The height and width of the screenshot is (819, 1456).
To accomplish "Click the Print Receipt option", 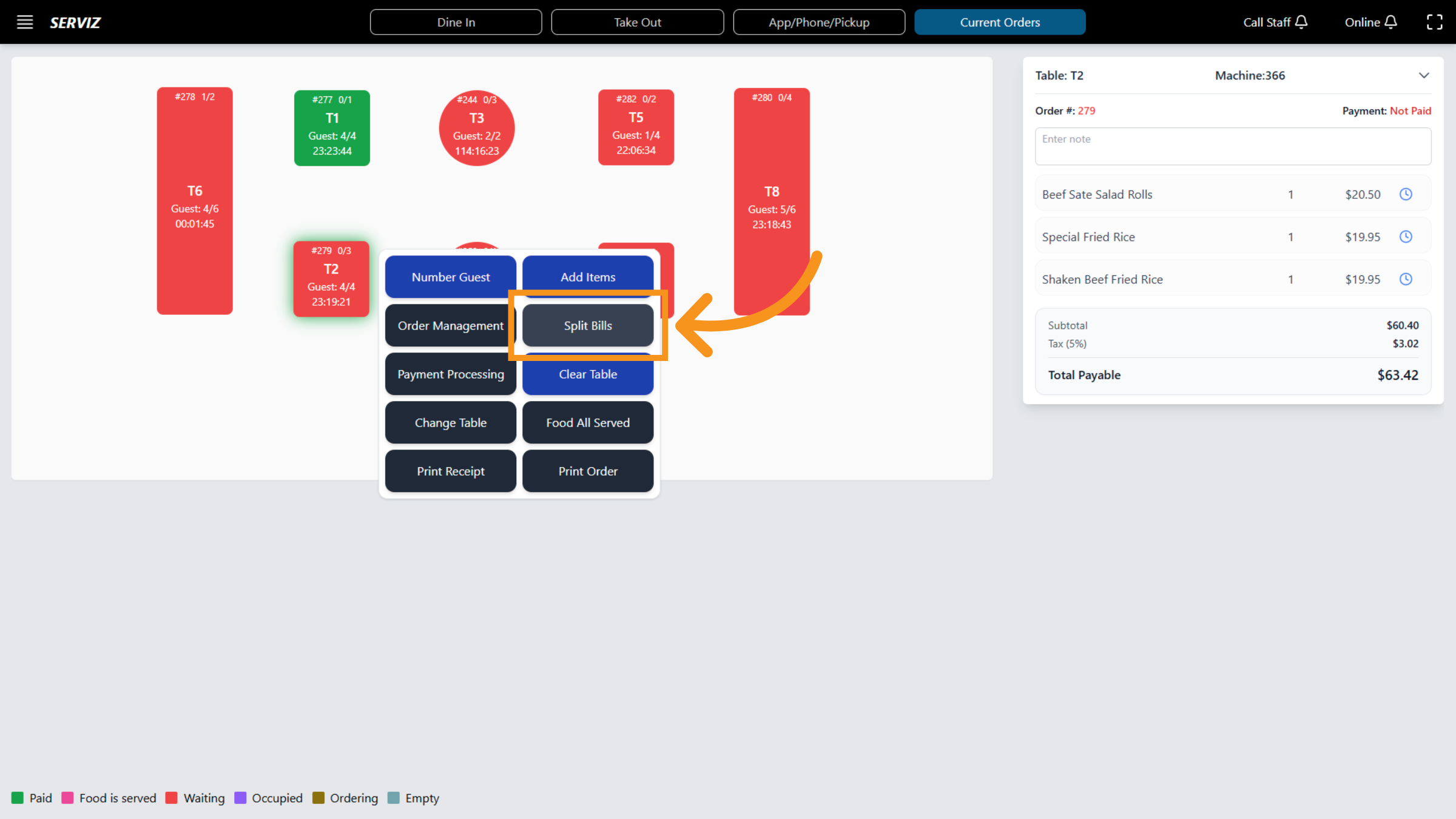I will coord(450,471).
